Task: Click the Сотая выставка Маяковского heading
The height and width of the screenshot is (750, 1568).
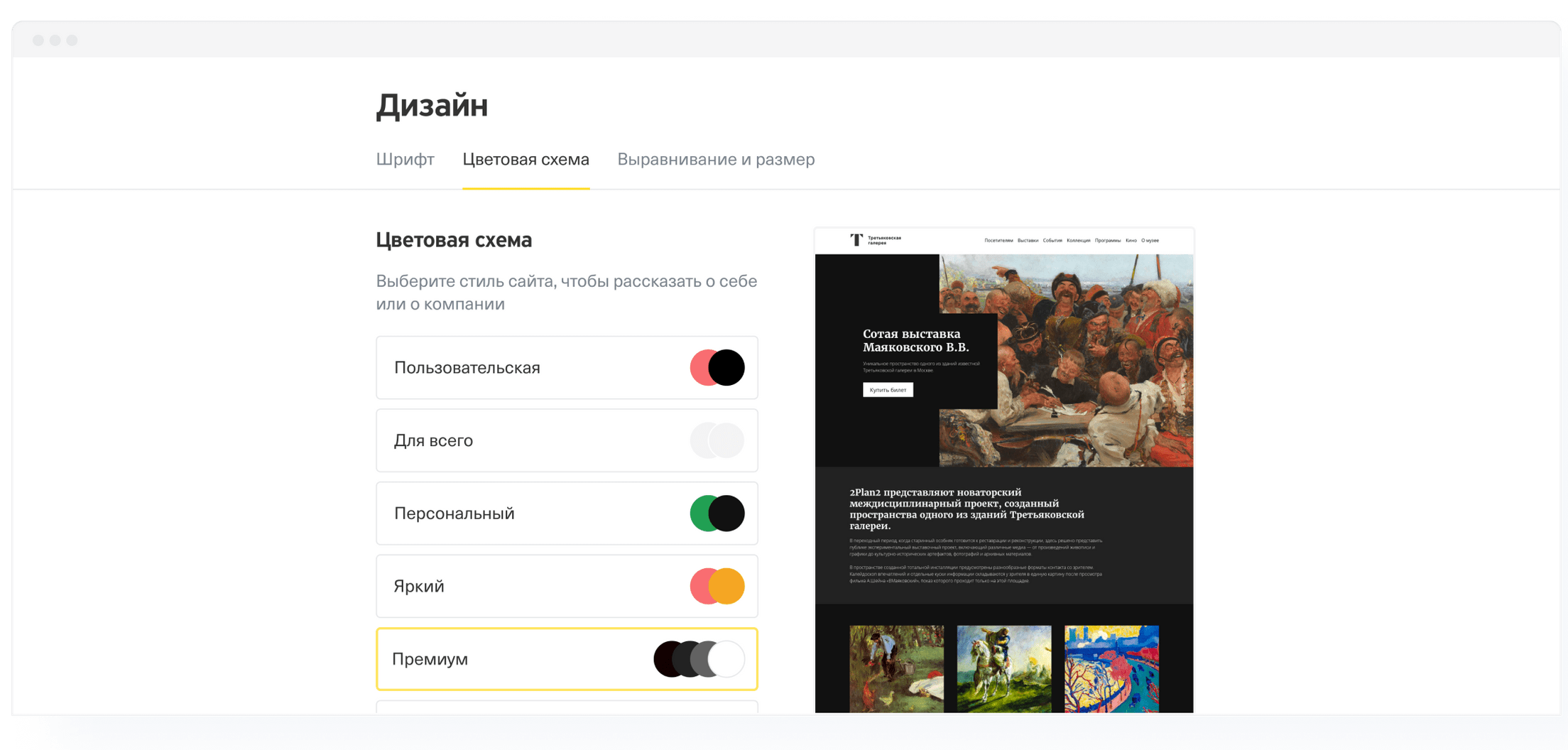Action: point(916,340)
